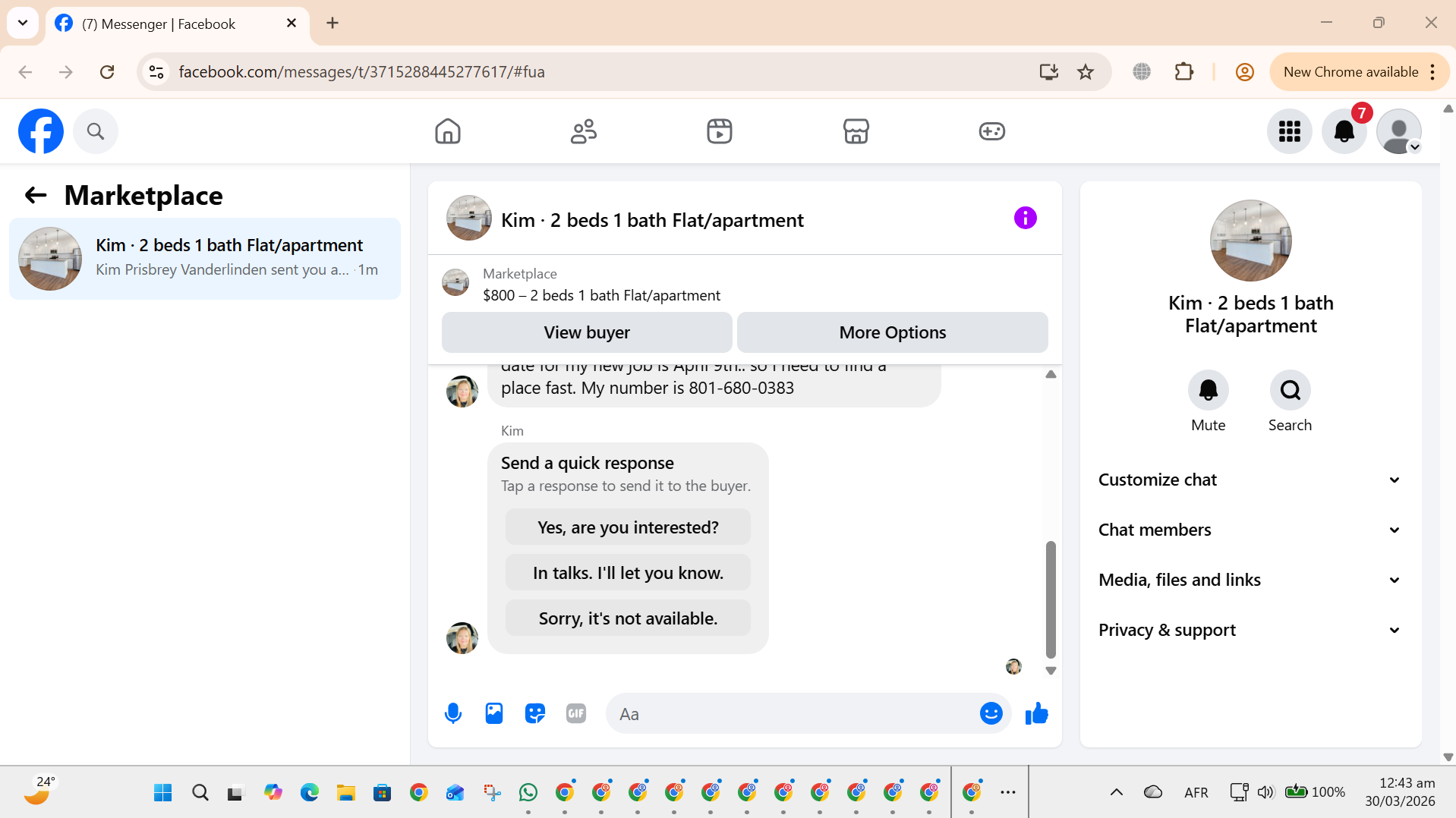Show hidden system tray icons
Image resolution: width=1456 pixels, height=818 pixels.
[x=1117, y=793]
